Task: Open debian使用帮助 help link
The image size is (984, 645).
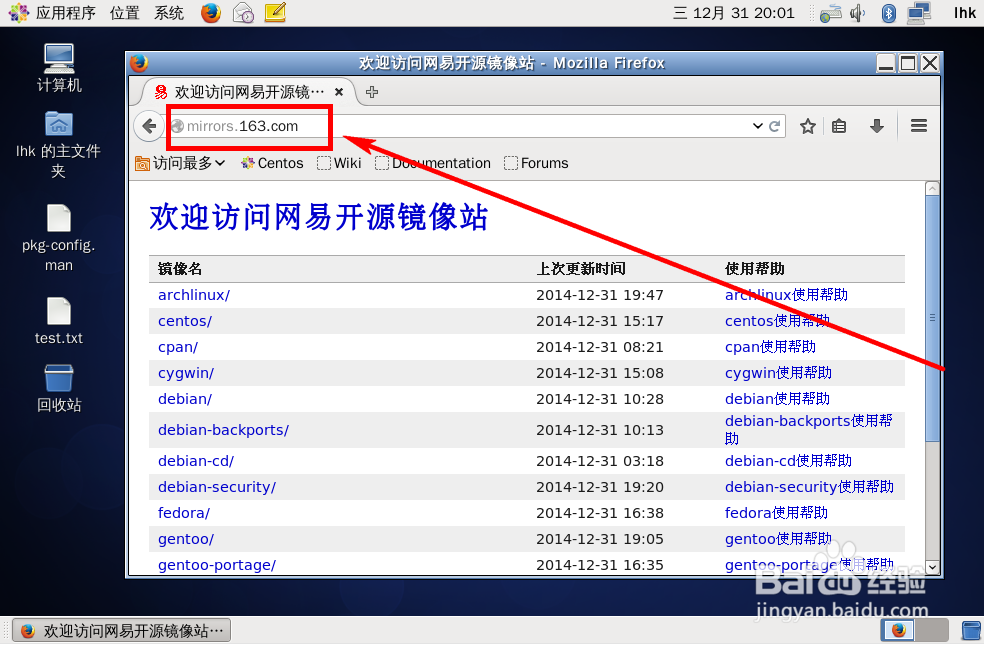Action: [778, 399]
